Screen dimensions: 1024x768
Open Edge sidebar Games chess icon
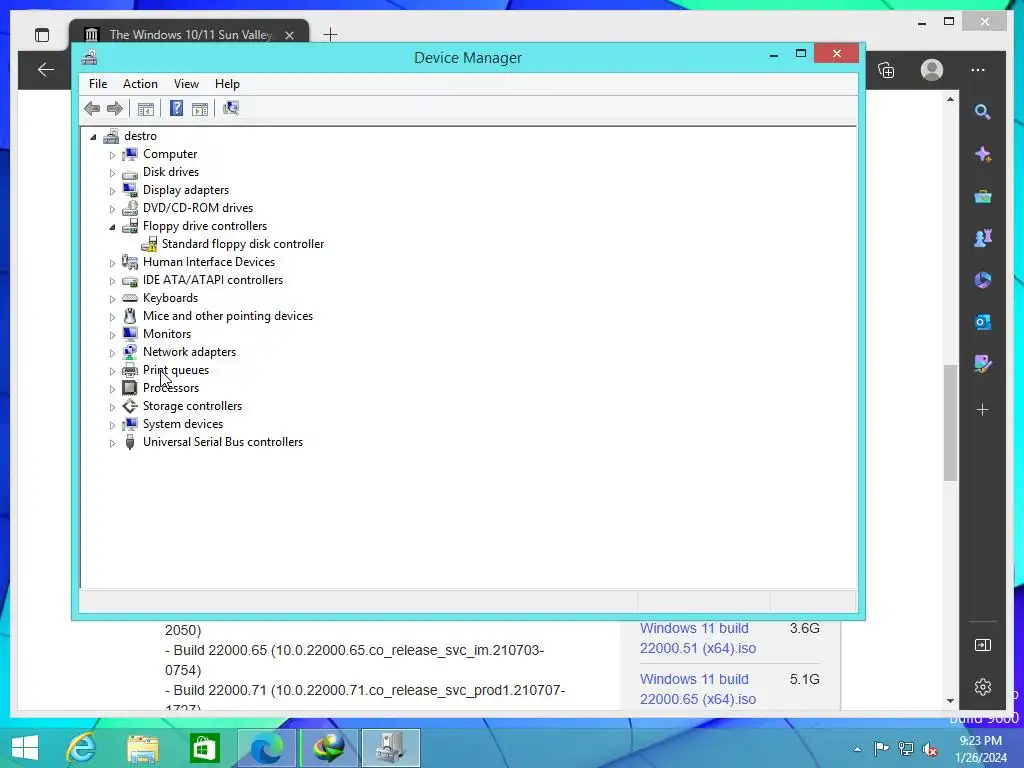(x=982, y=238)
